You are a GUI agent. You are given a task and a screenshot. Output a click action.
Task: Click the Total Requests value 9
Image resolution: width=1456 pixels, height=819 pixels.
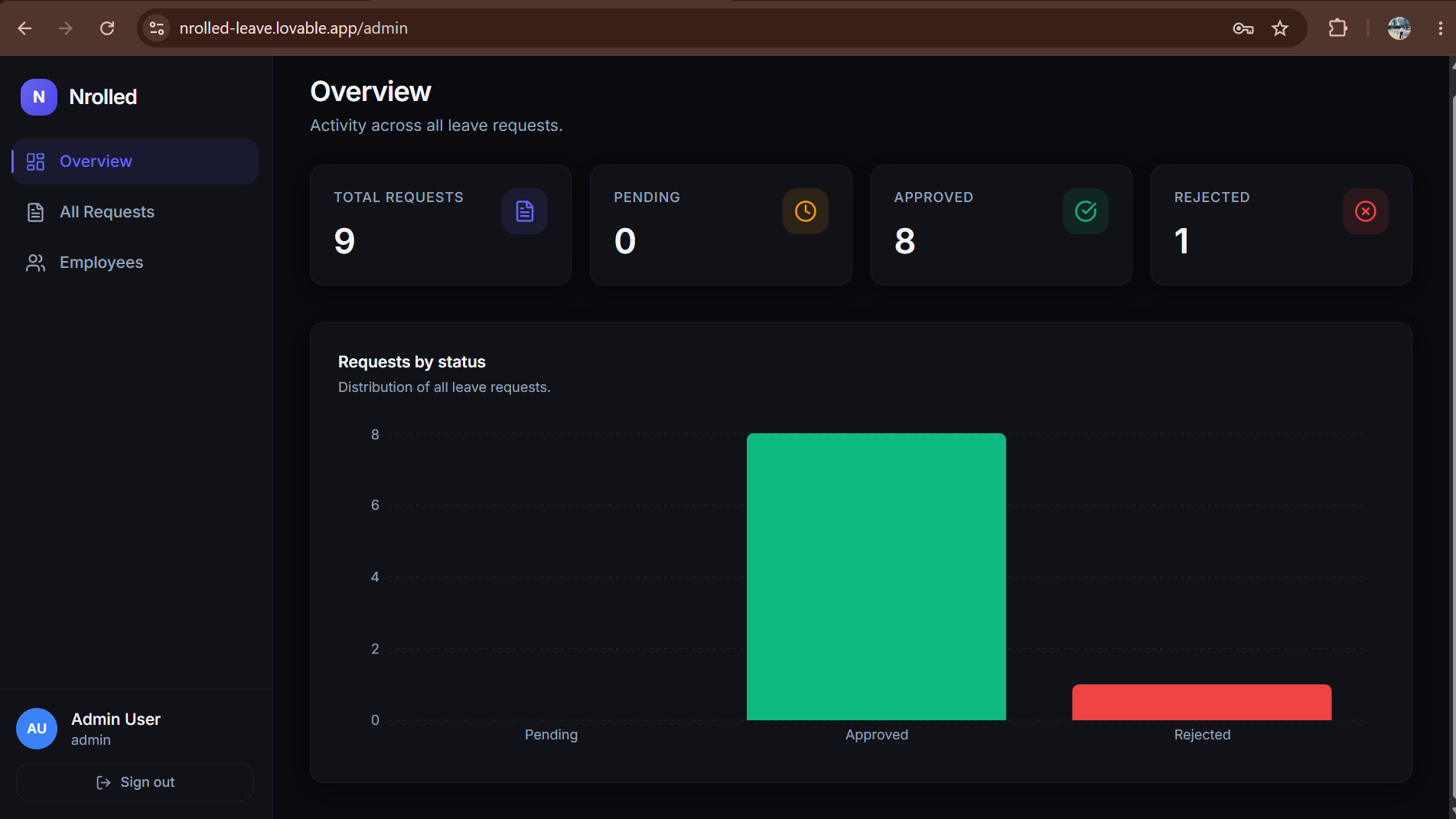(x=344, y=241)
